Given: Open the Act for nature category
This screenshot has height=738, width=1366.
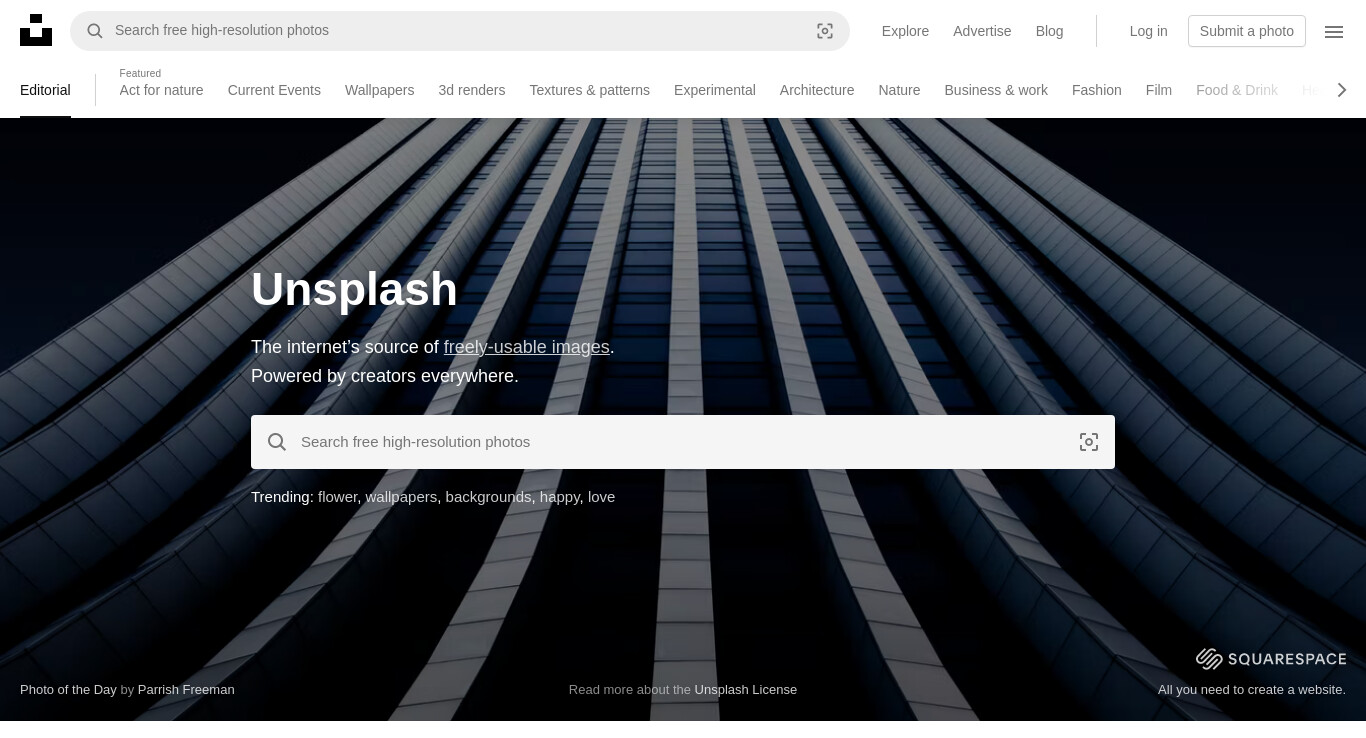Looking at the screenshot, I should pyautogui.click(x=161, y=90).
